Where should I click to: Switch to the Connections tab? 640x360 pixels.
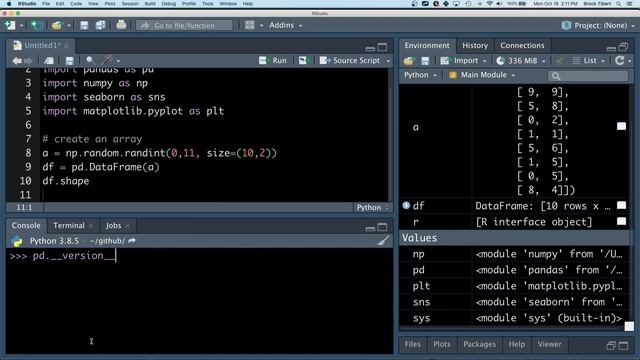522,46
